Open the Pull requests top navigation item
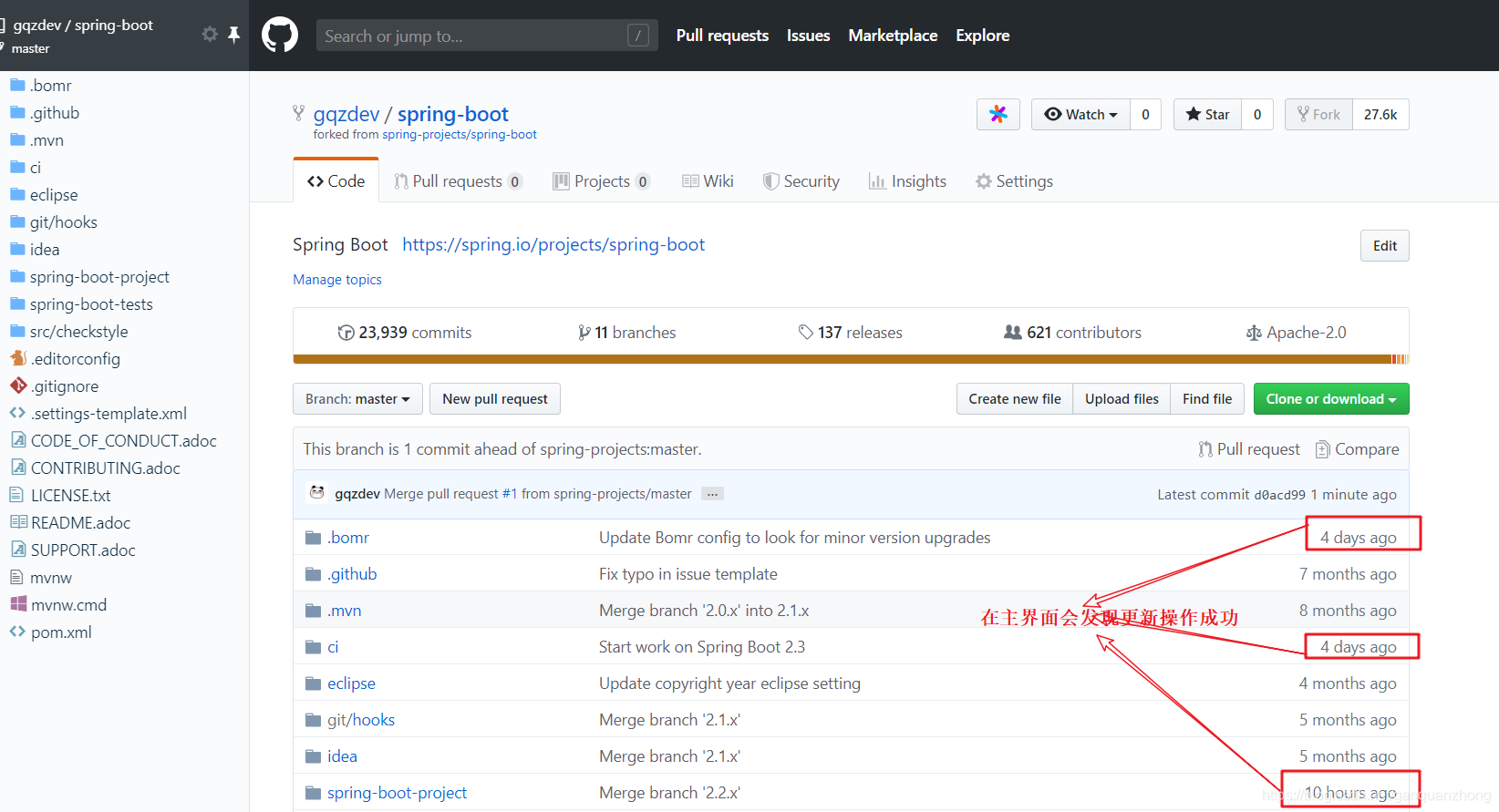The width and height of the screenshot is (1499, 812). tap(722, 36)
